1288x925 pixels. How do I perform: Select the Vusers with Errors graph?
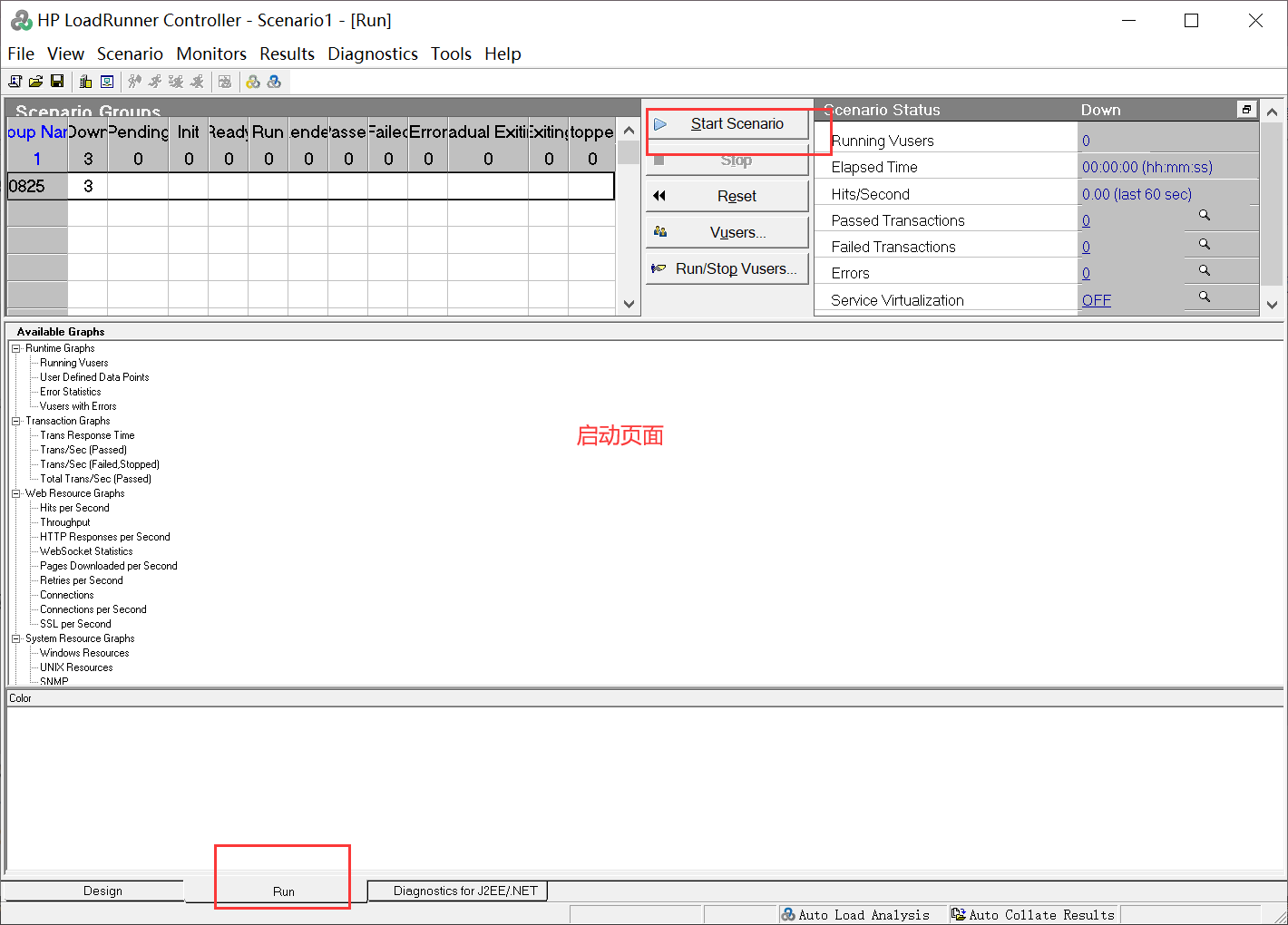[x=78, y=406]
